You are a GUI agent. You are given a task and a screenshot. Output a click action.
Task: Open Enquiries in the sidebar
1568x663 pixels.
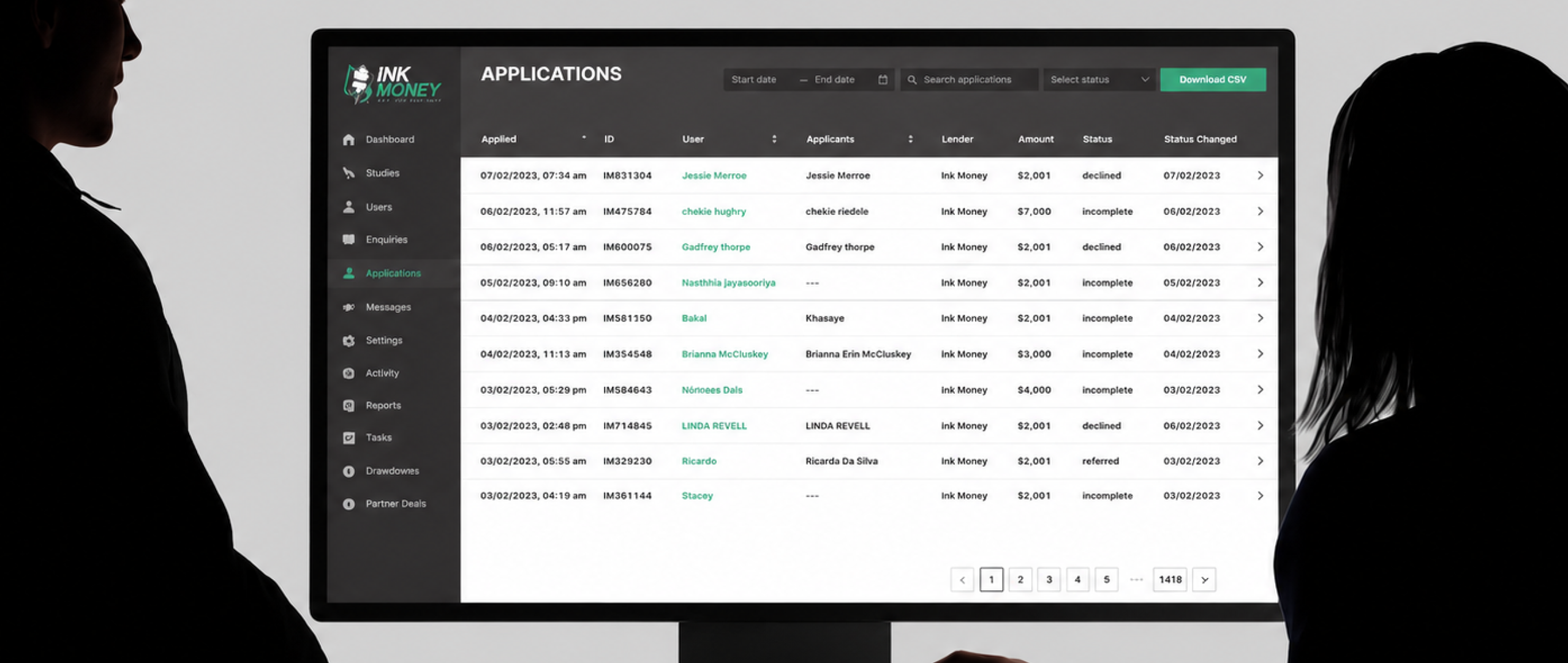tap(386, 239)
